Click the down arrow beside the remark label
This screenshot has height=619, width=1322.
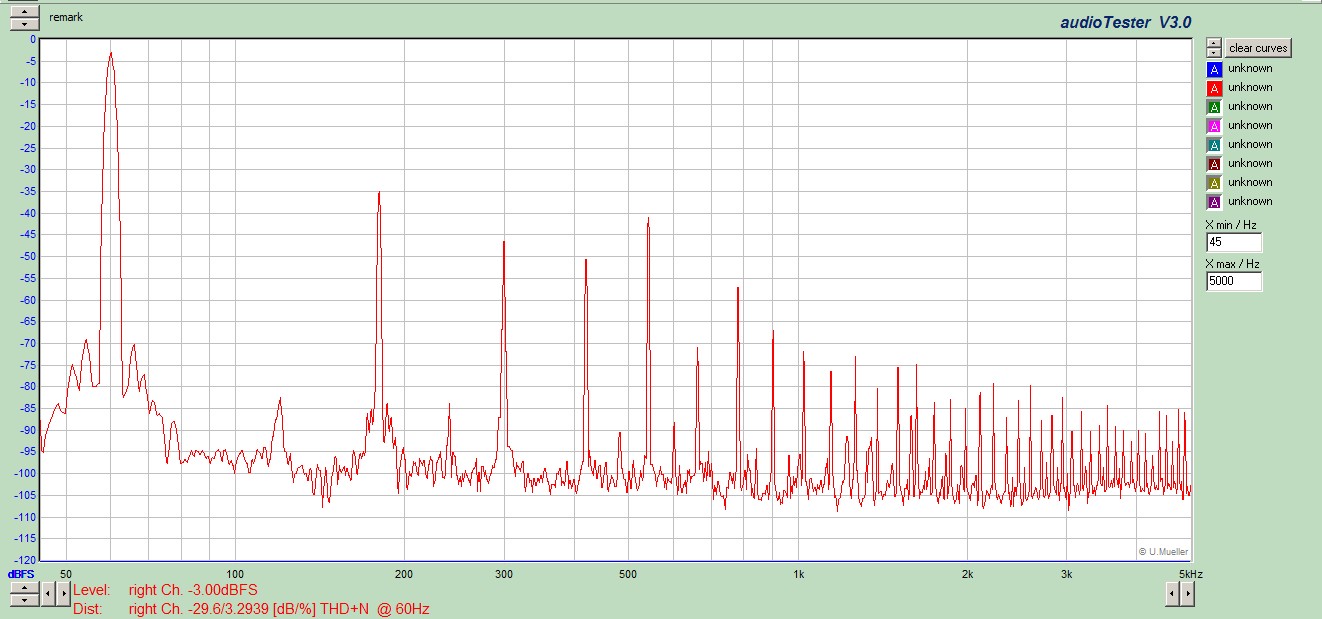[x=24, y=24]
